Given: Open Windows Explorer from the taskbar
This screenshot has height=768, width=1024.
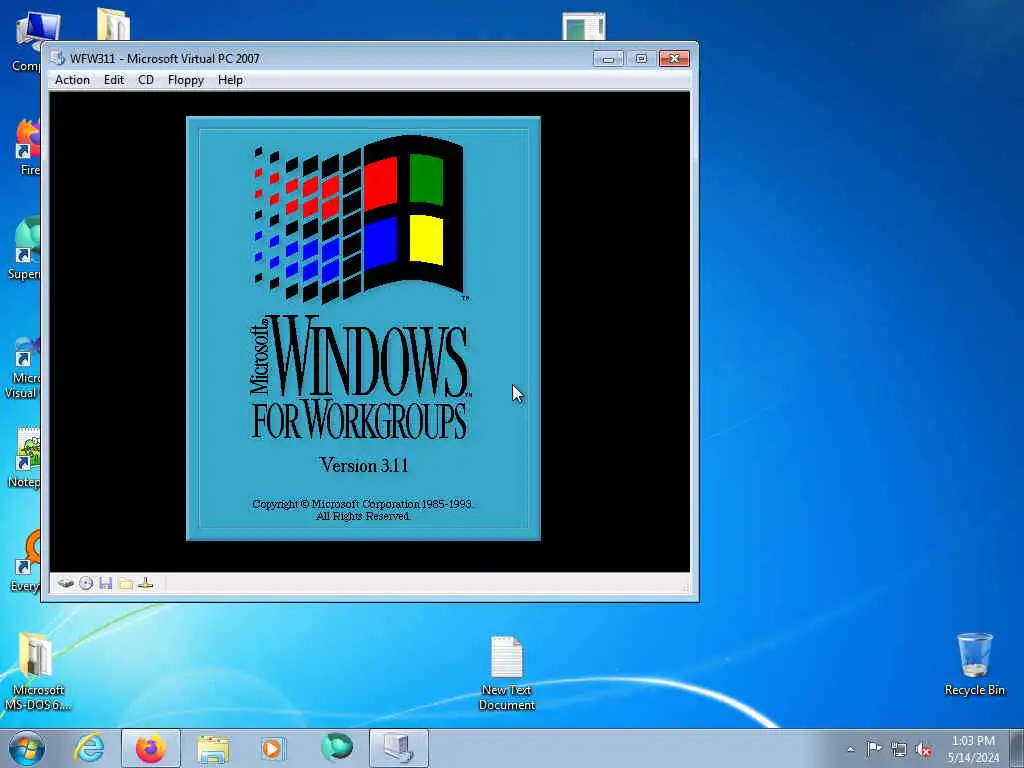Looking at the screenshot, I should tap(213, 749).
